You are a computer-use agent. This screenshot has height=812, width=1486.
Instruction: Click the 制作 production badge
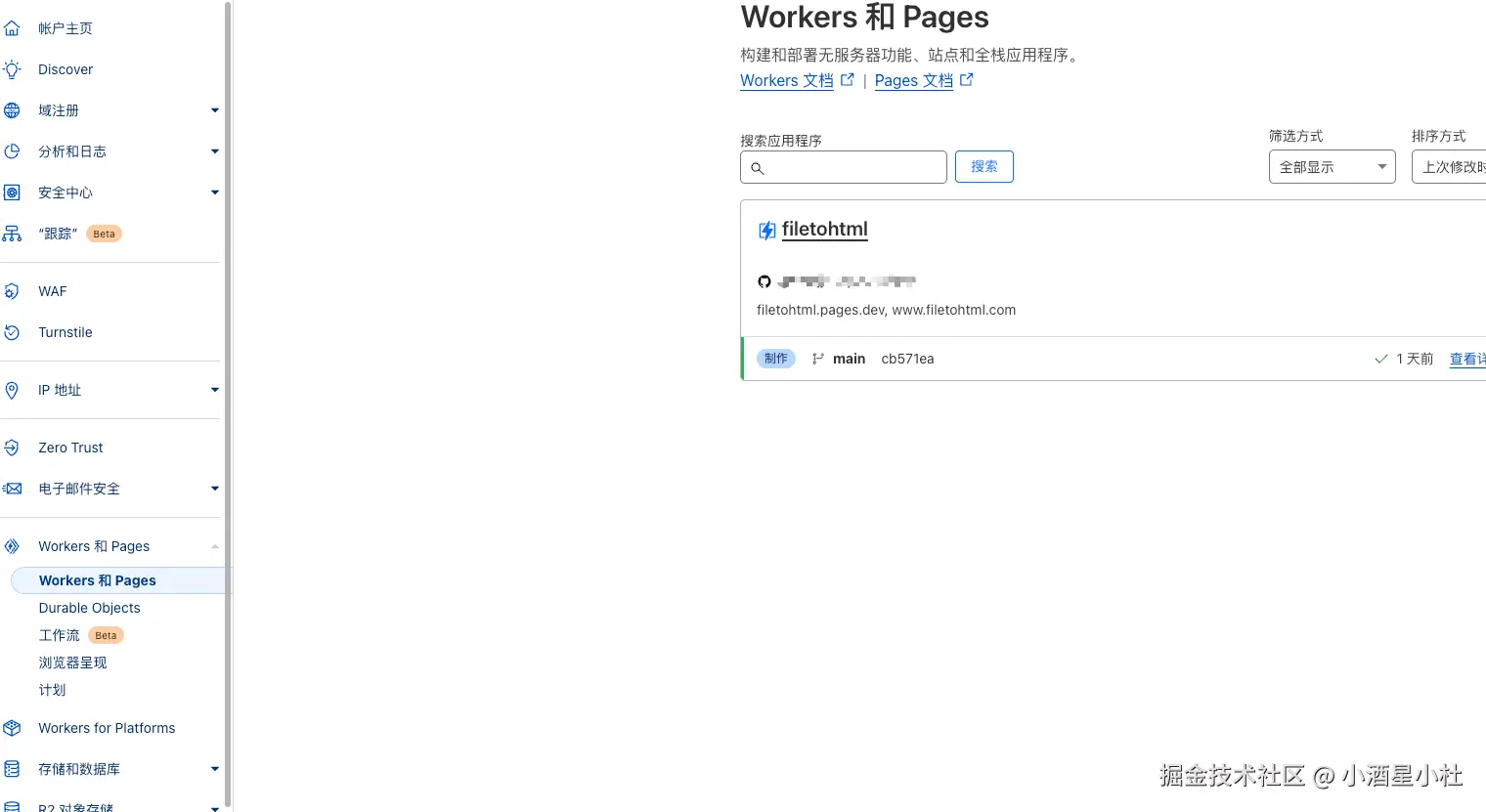click(x=776, y=359)
